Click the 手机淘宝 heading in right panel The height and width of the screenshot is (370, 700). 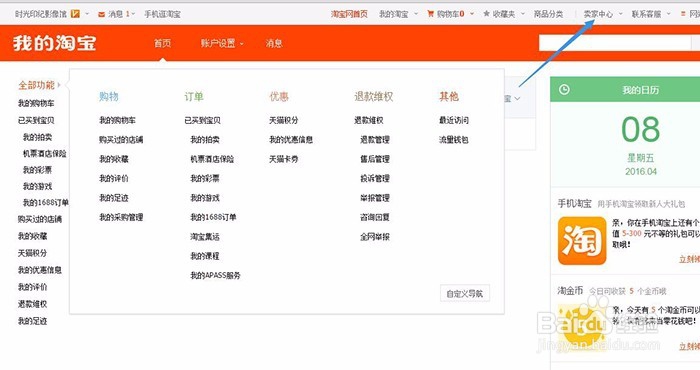[574, 204]
